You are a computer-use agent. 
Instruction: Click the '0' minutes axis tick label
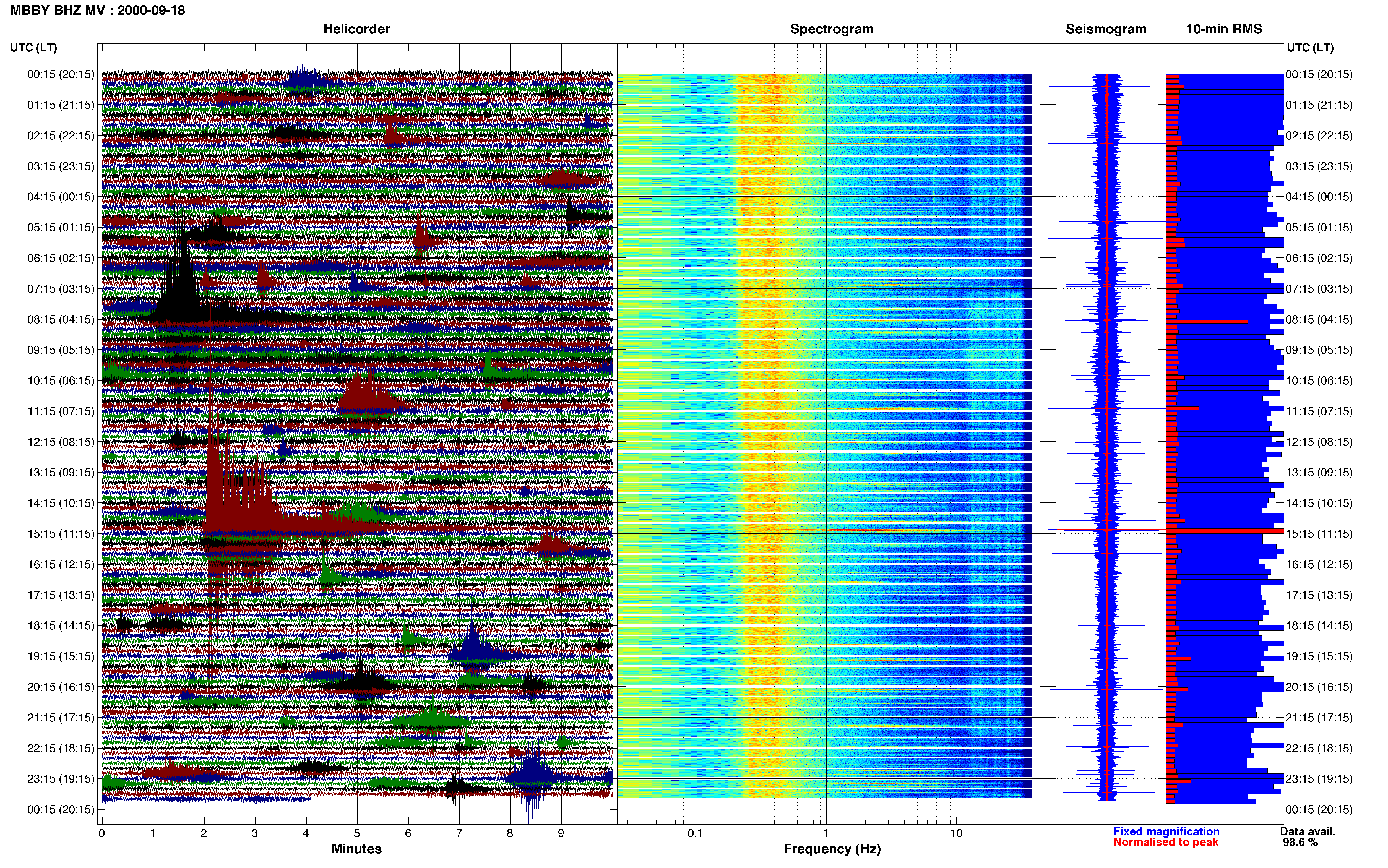point(101,833)
